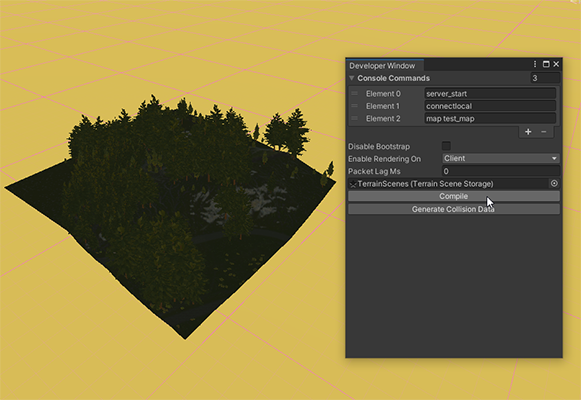Click the Compile button
The image size is (581, 400).
(x=454, y=196)
